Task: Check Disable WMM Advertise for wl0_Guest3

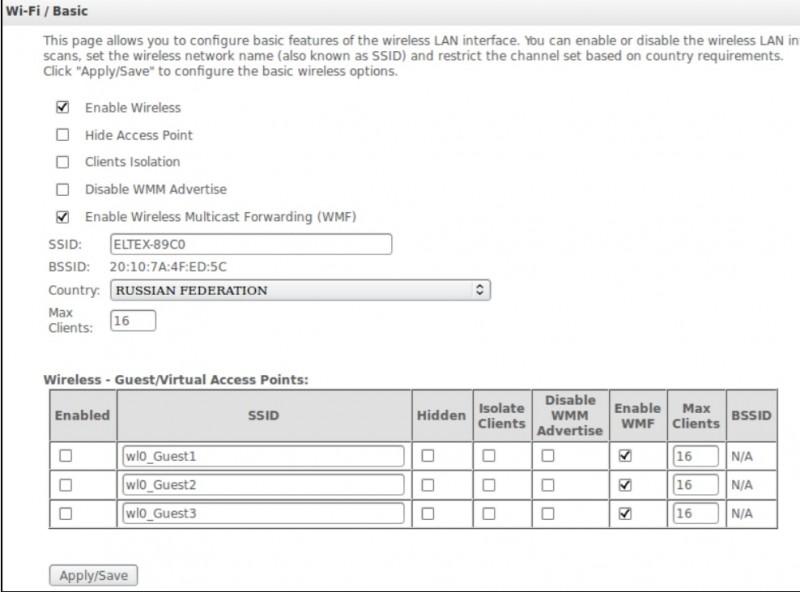Action: [x=547, y=513]
